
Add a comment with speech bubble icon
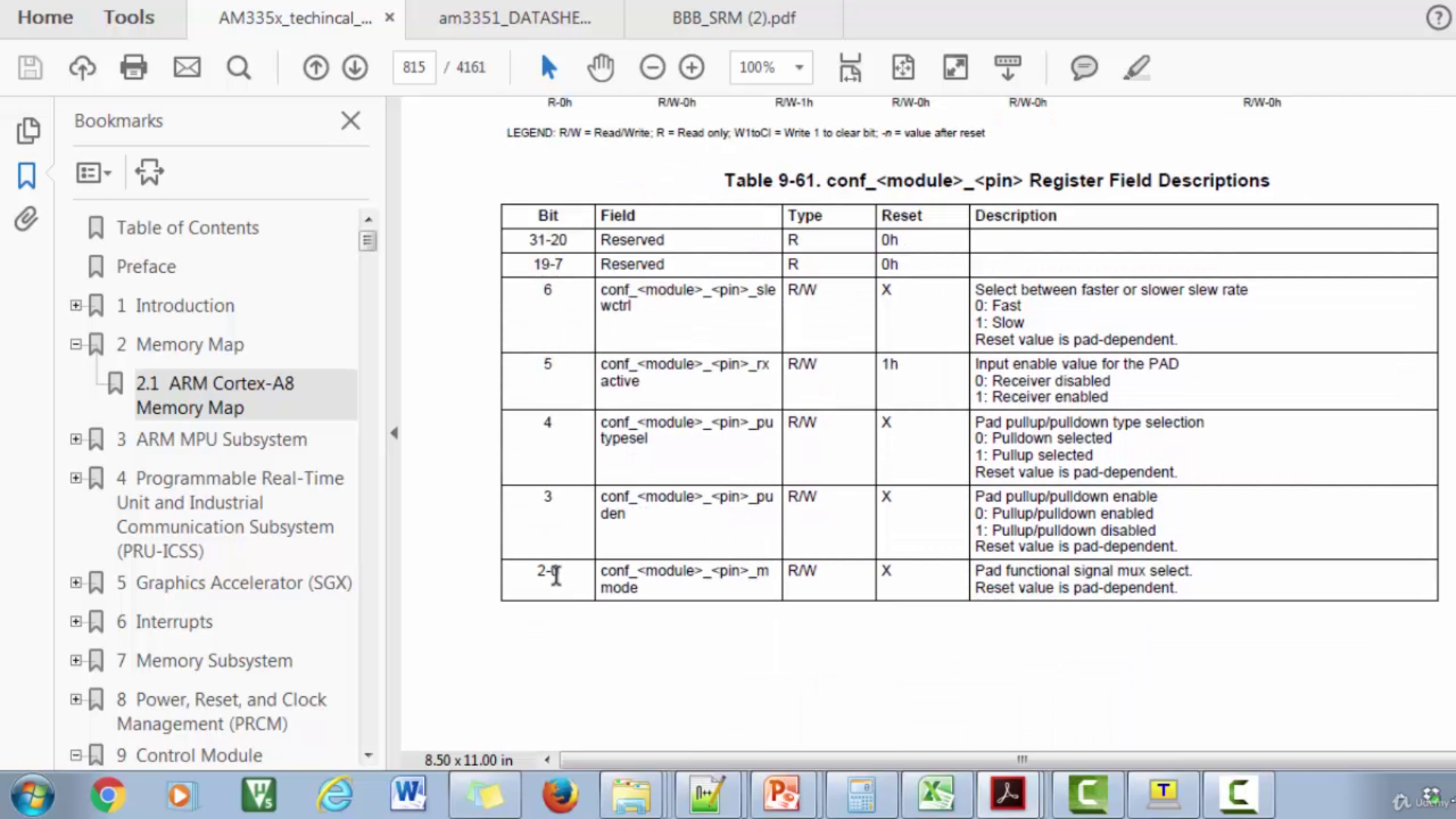[x=1084, y=67]
